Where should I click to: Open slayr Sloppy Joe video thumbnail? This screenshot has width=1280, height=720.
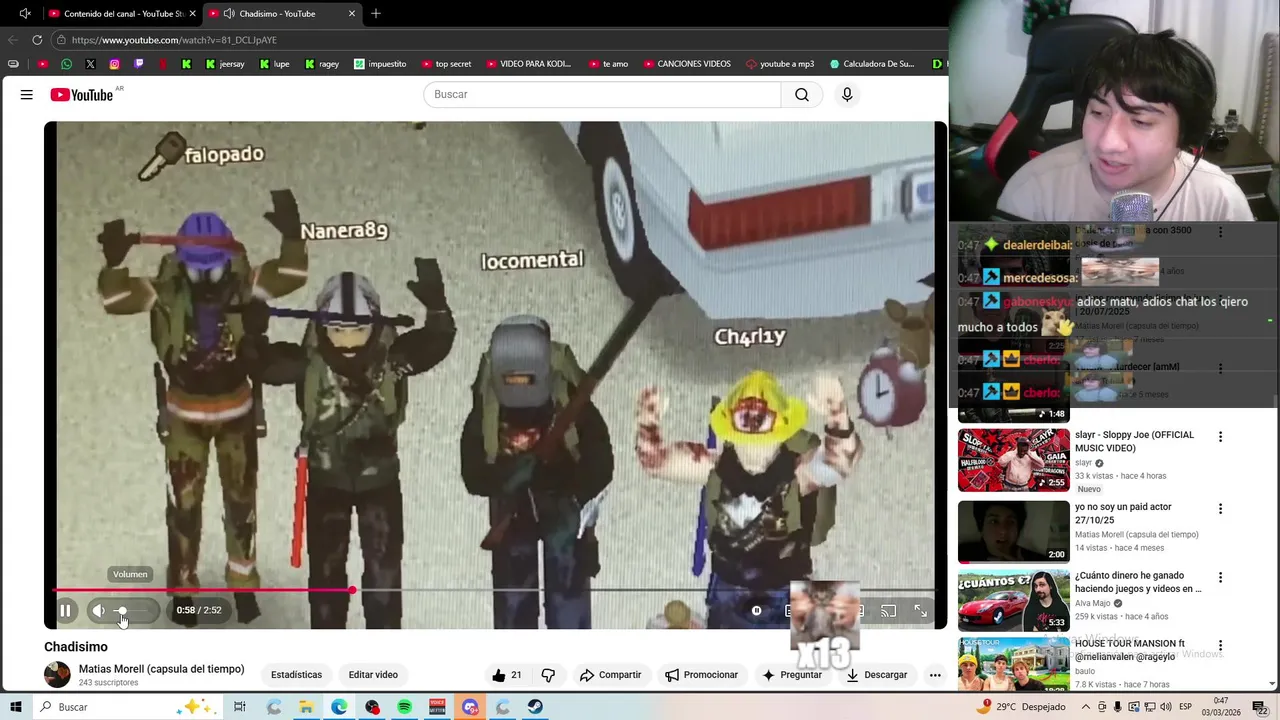(x=1013, y=460)
